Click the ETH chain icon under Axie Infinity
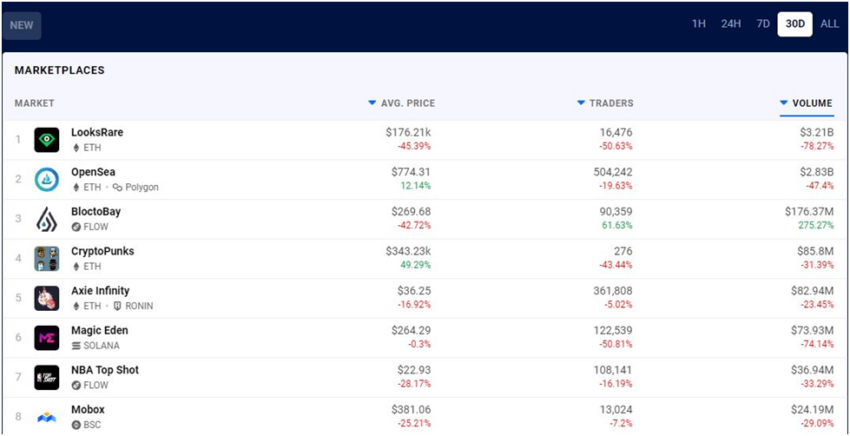 (x=76, y=306)
